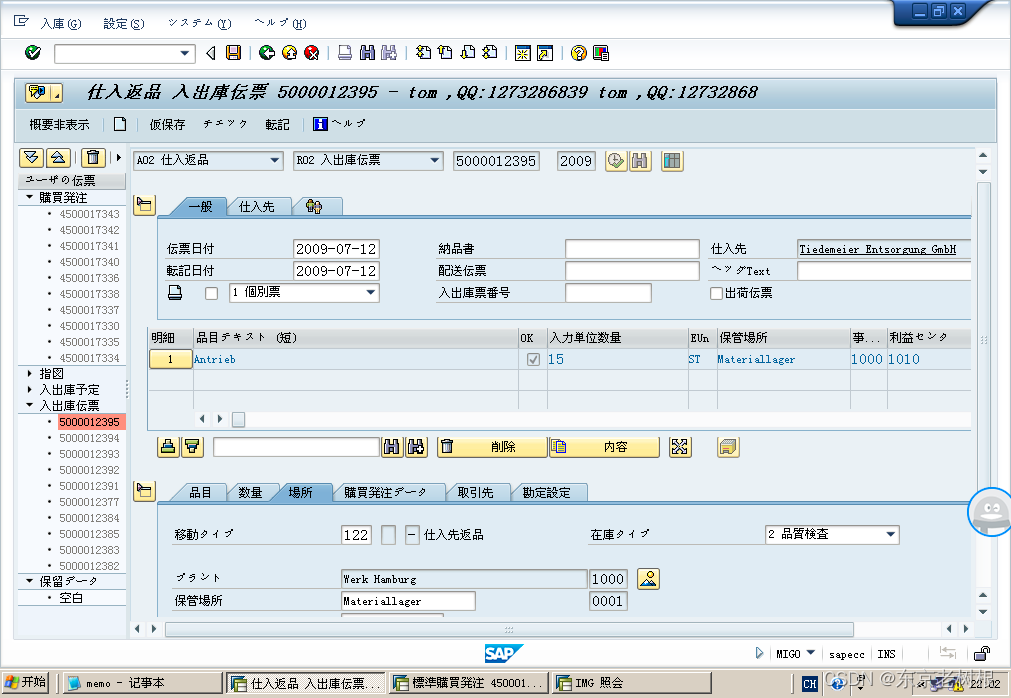The width and height of the screenshot is (1011, 698).
Task: Click the trash icon above document tree
Action: (93, 157)
